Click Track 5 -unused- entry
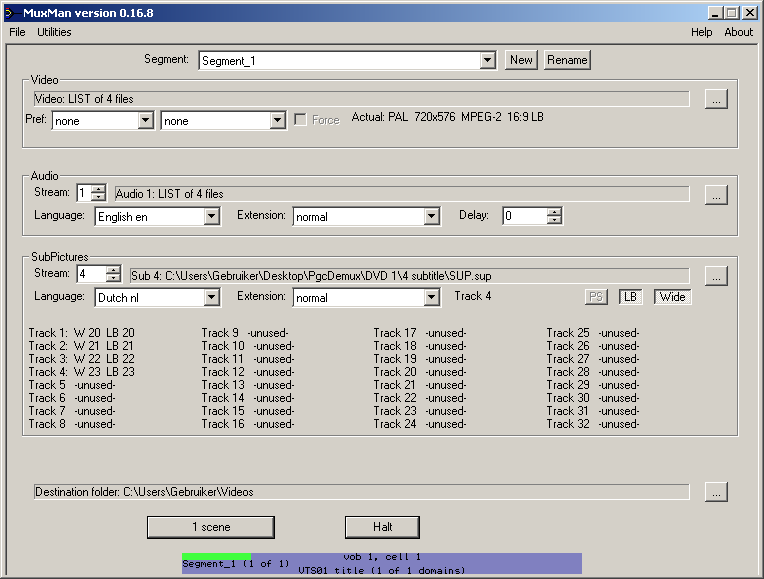This screenshot has width=764, height=579. [72, 385]
